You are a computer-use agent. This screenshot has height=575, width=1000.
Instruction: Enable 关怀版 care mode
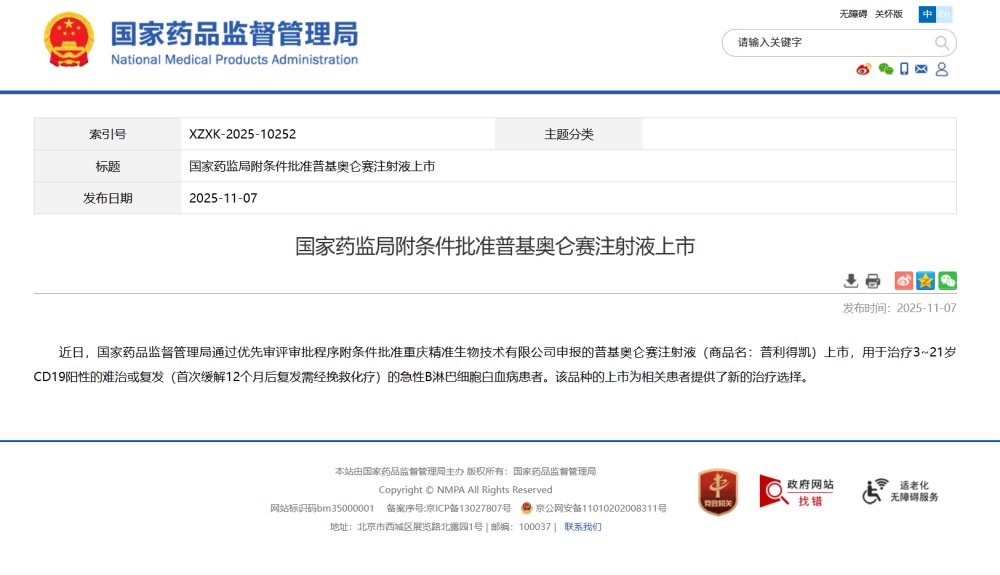(x=889, y=14)
